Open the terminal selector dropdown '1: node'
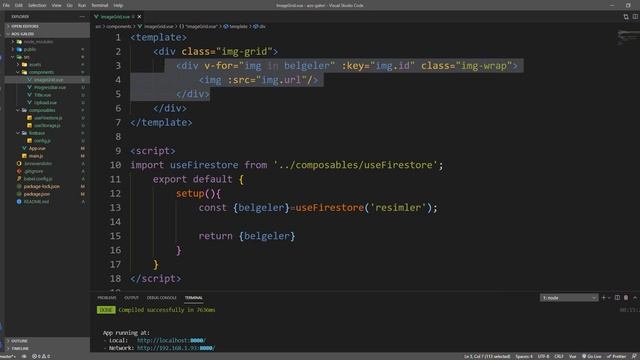Image resolution: width=640 pixels, height=360 pixels. point(569,298)
